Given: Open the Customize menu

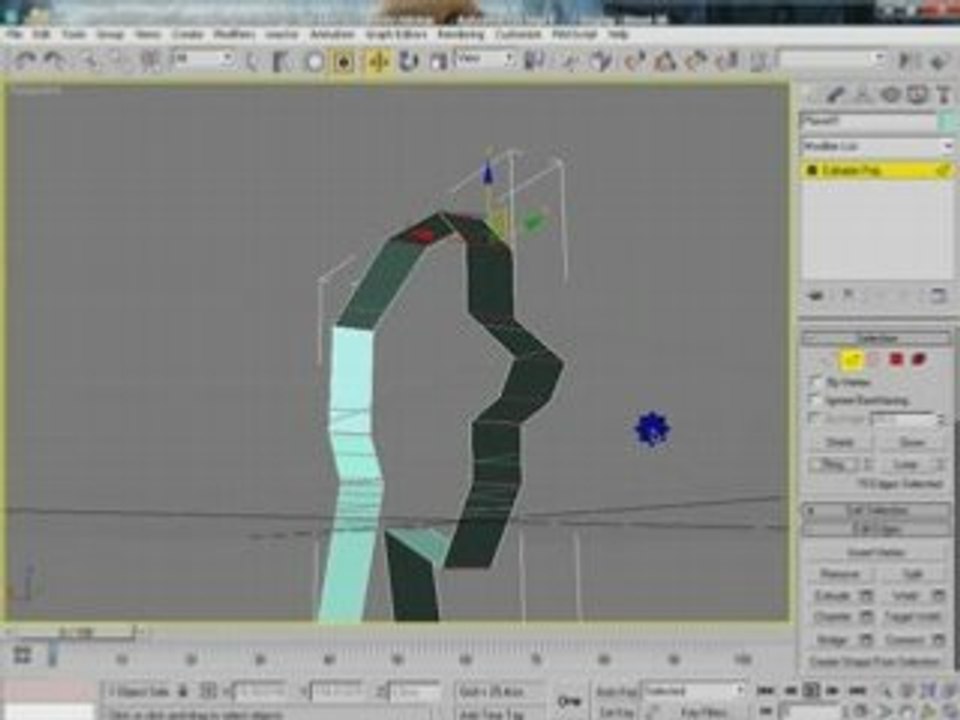Looking at the screenshot, I should pos(518,34).
